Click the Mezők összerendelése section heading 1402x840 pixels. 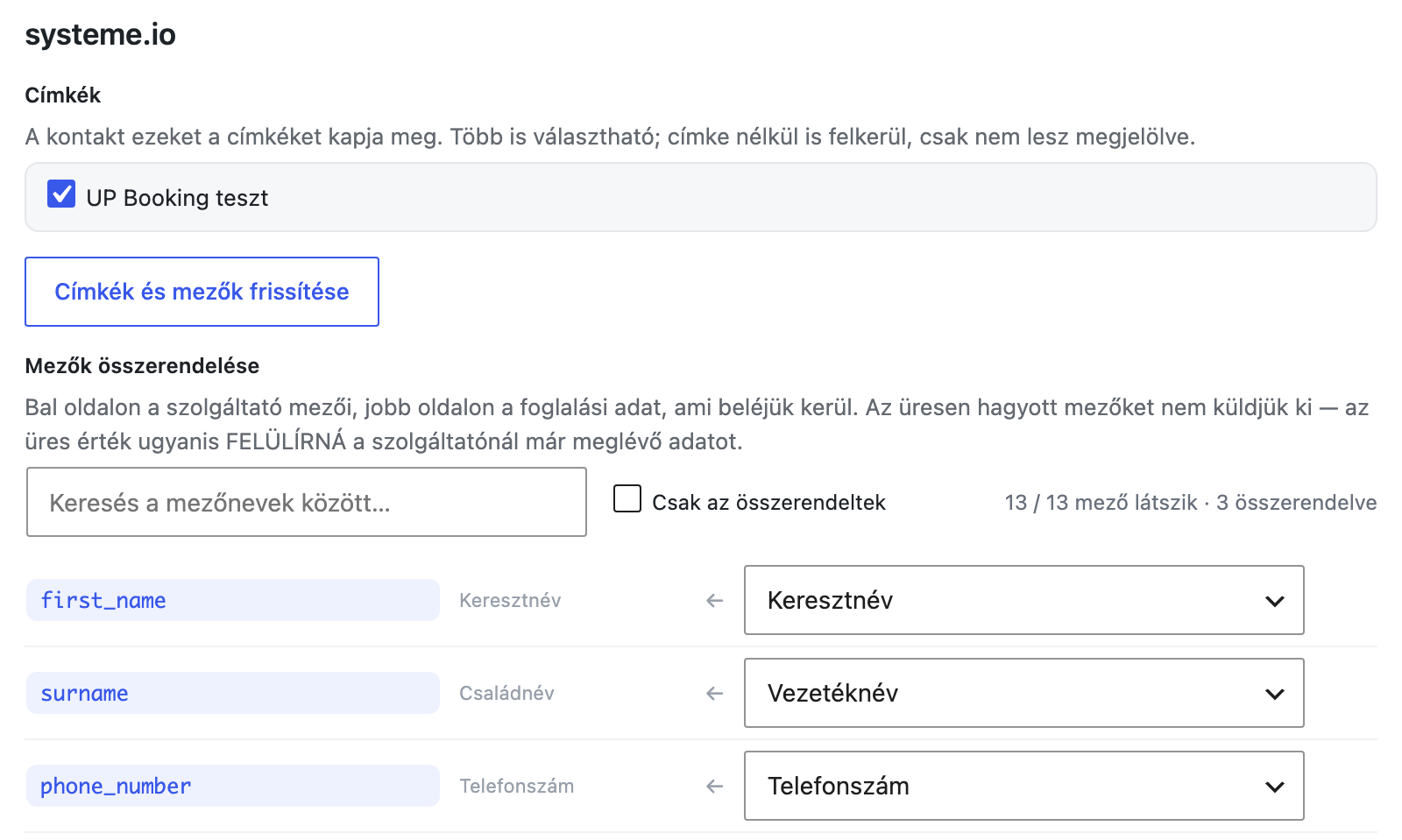142,365
